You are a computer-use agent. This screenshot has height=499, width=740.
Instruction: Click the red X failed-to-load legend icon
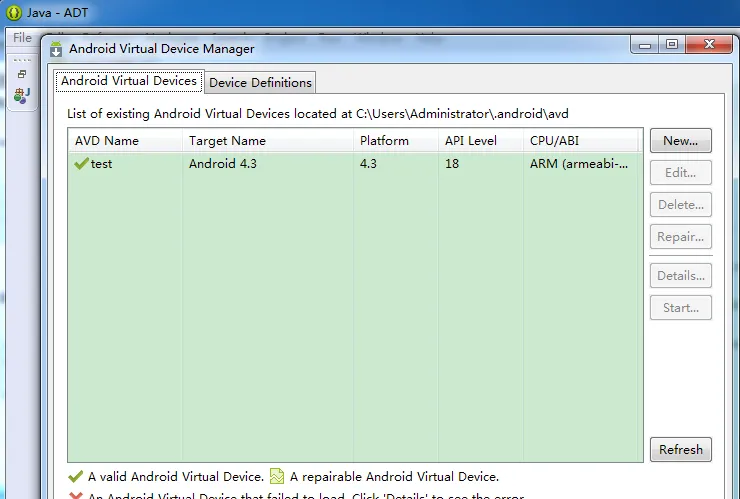coord(75,496)
